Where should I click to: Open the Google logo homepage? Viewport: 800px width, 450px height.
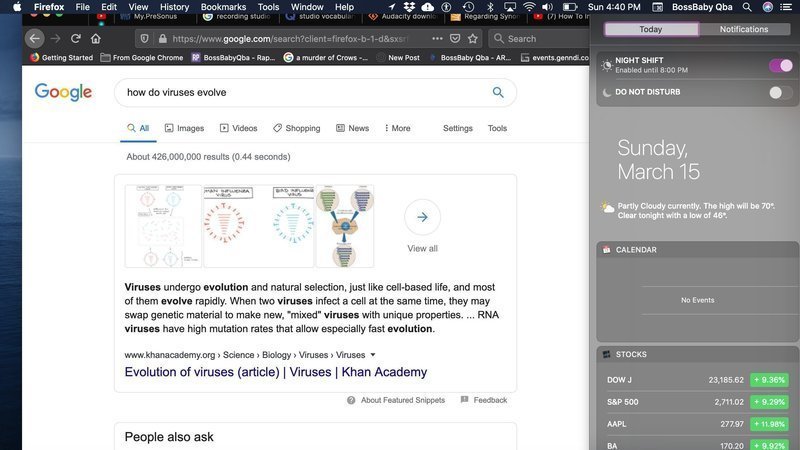pyautogui.click(x=63, y=93)
